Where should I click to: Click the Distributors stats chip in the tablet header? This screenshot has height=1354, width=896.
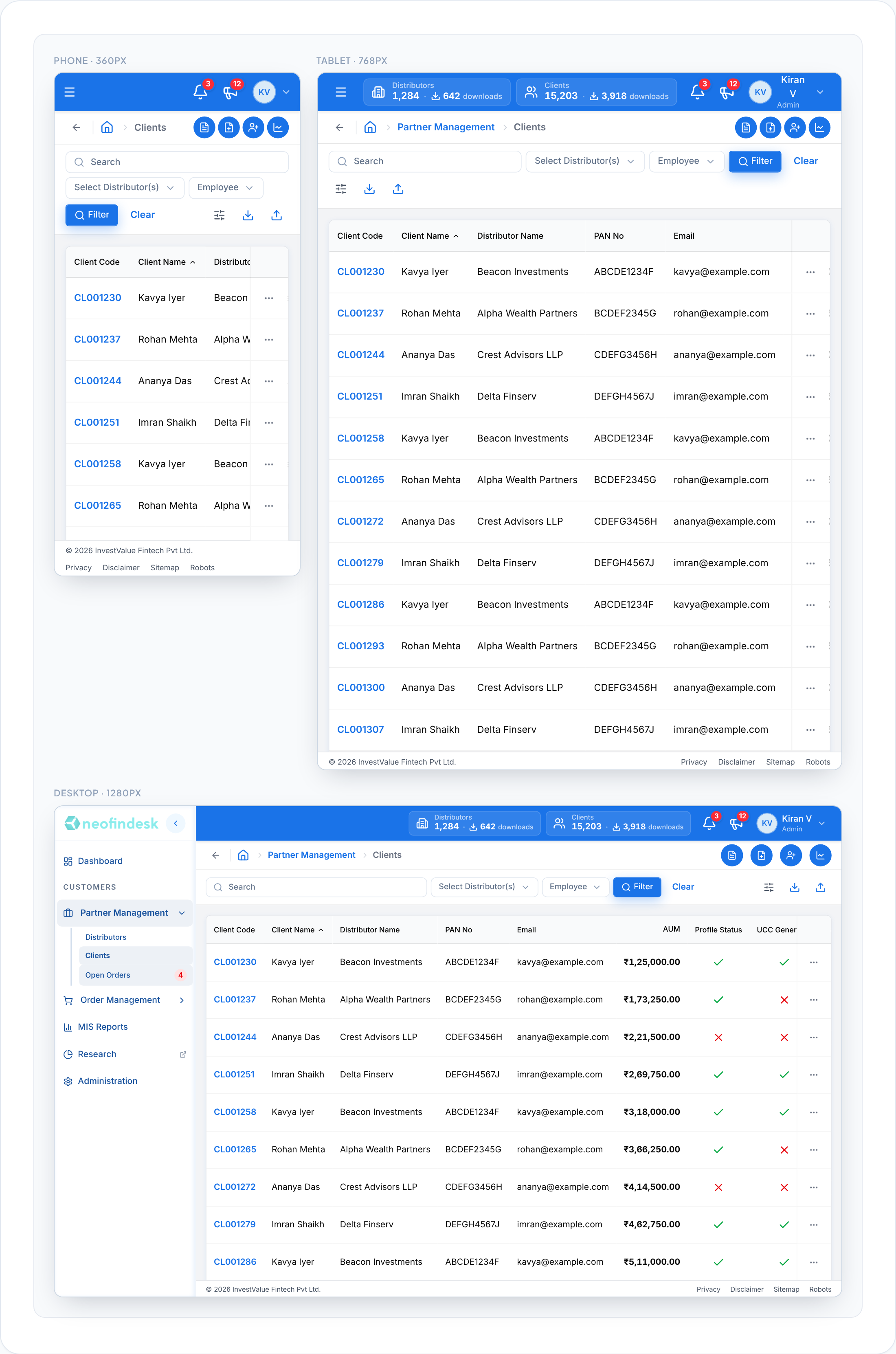pos(437,92)
